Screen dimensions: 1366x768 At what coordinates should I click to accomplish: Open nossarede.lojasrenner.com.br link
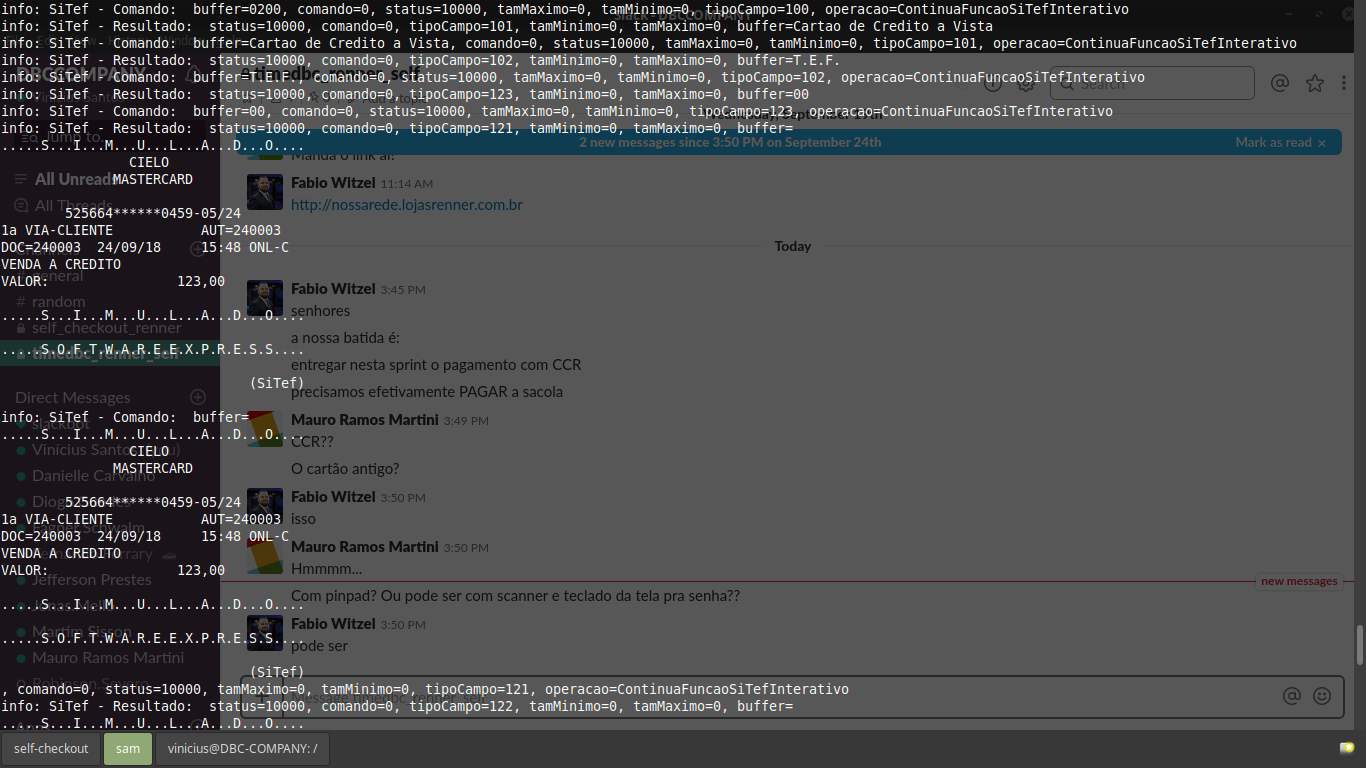[x=406, y=205]
